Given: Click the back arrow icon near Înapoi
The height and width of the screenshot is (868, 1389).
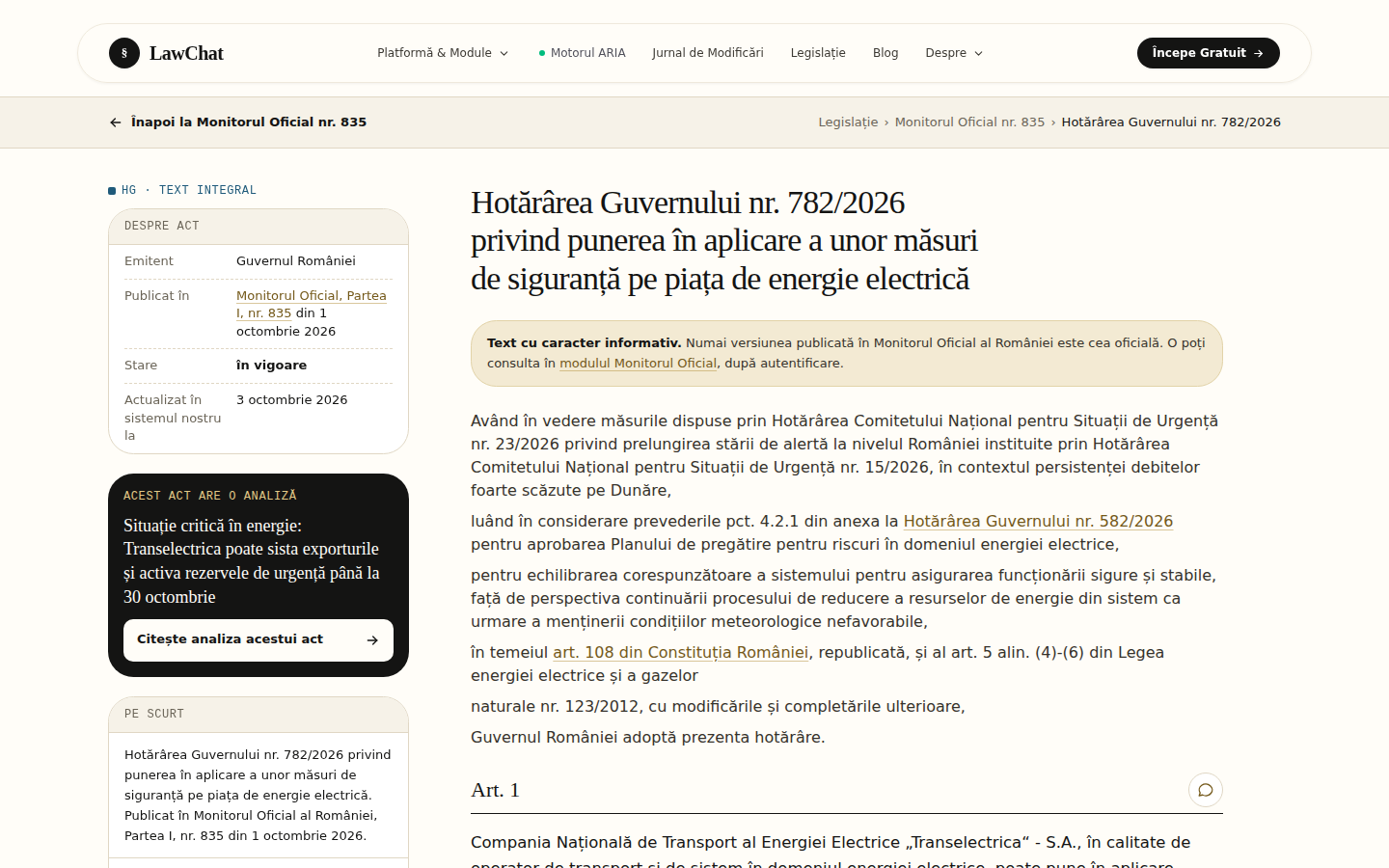Looking at the screenshot, I should pos(116,122).
